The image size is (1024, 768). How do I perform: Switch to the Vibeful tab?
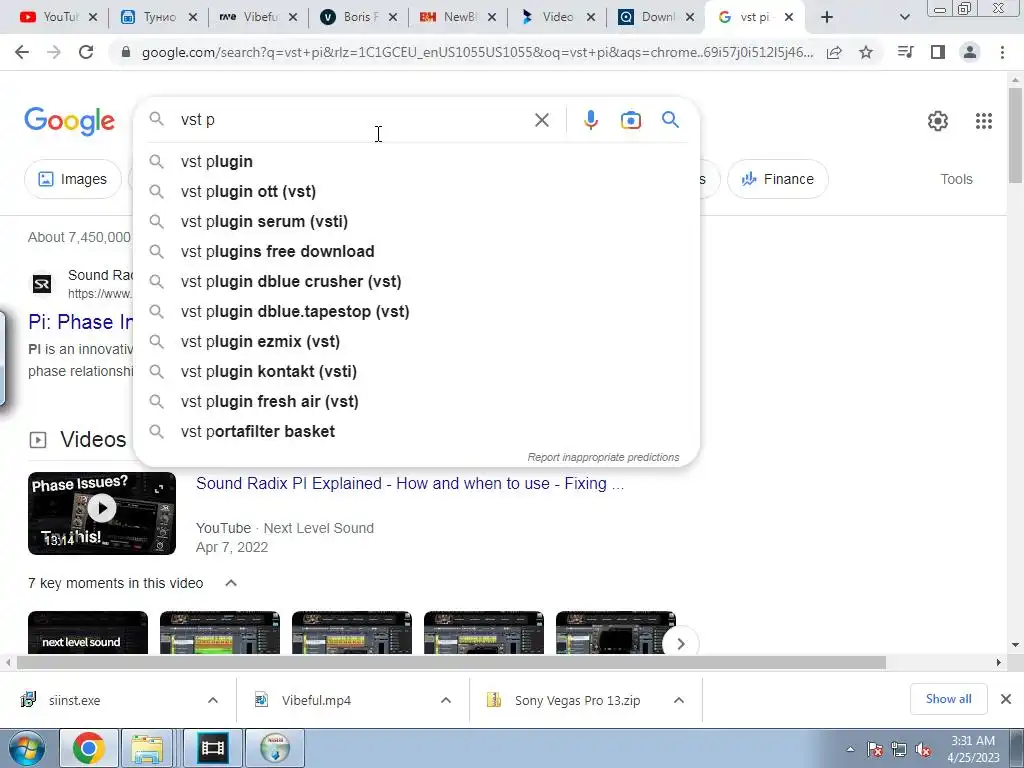coord(259,17)
